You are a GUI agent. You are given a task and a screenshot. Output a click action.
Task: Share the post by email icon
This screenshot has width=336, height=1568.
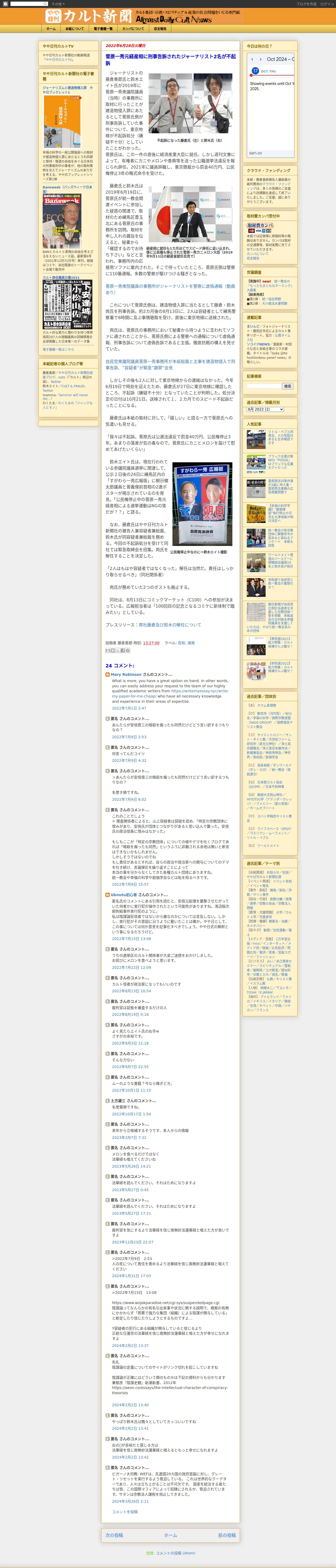[x=107, y=651]
